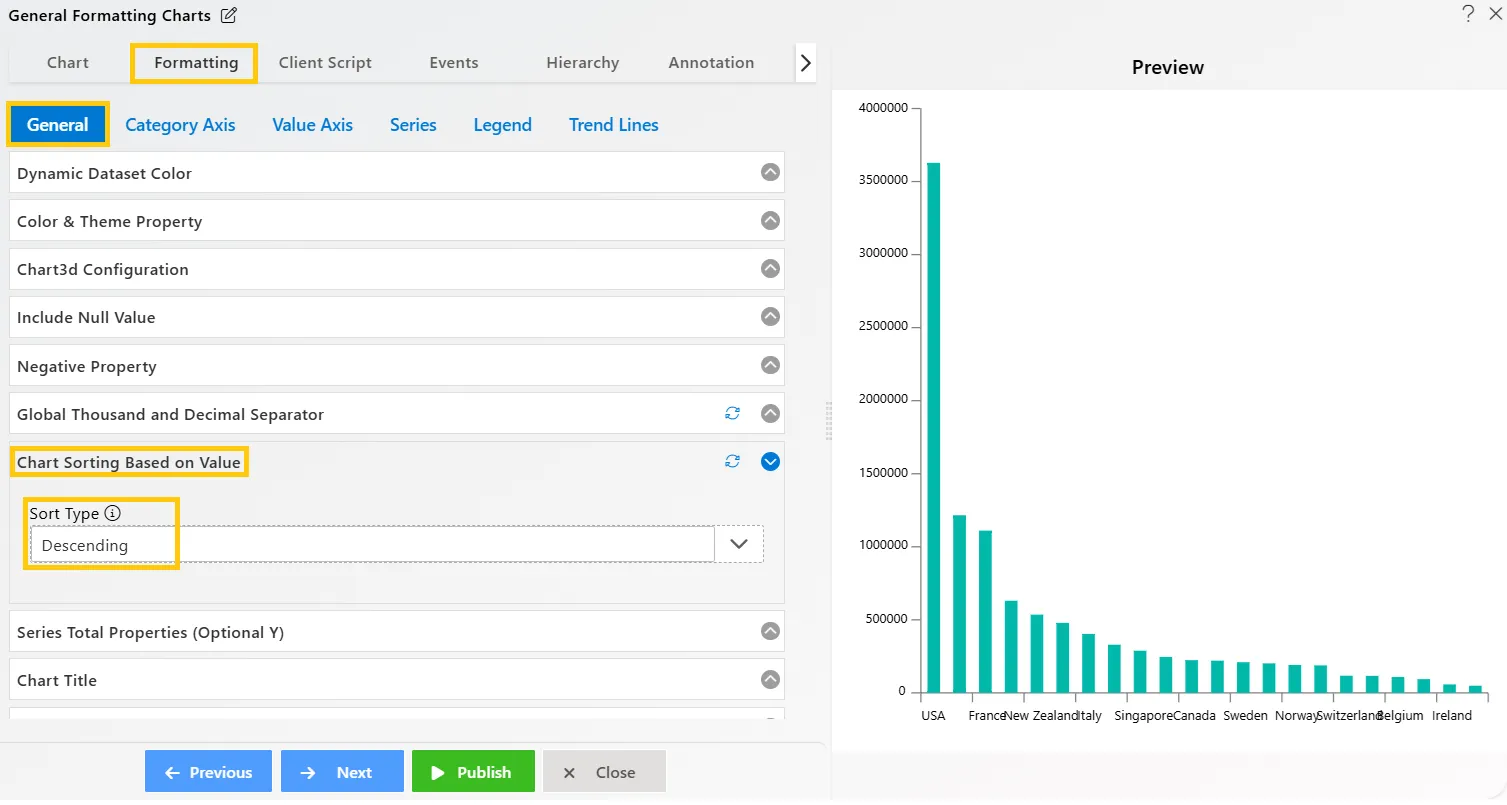Expand Global Thousand and Decimal Separator section
Viewport: 1507px width, 805px height.
[x=770, y=413]
